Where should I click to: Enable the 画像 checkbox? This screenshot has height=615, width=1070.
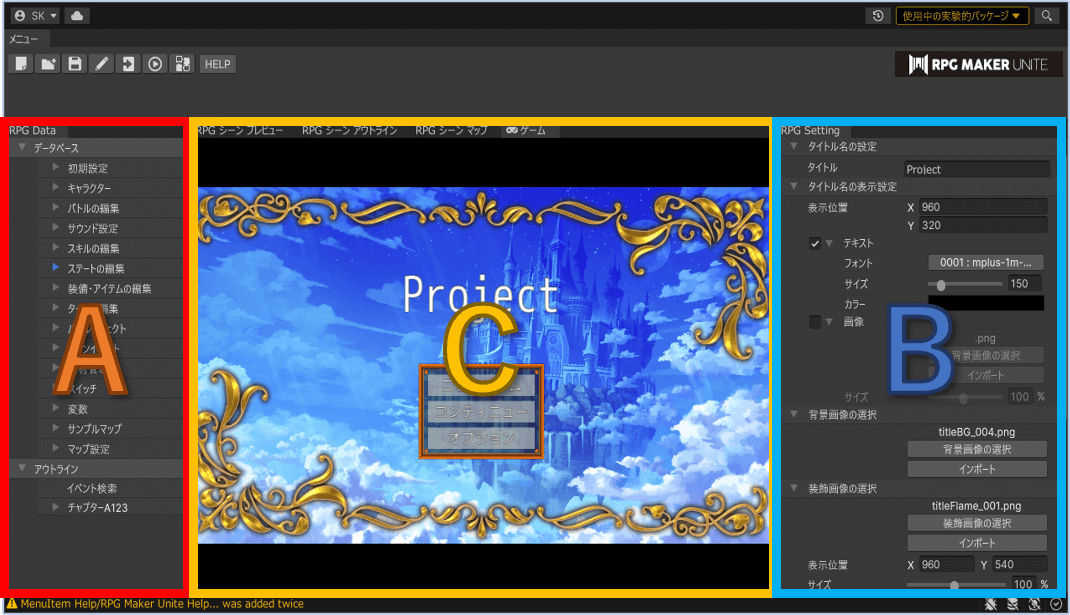point(815,322)
